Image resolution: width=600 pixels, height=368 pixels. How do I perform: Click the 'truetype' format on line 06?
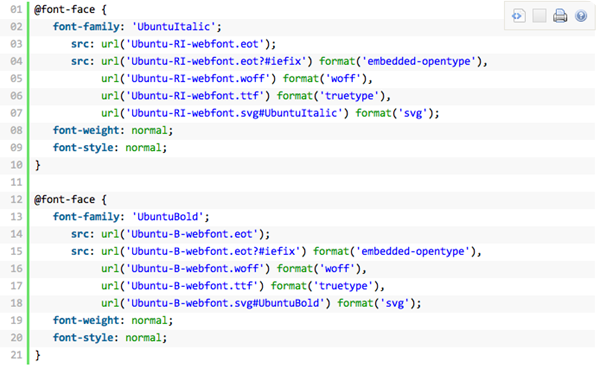coord(349,96)
